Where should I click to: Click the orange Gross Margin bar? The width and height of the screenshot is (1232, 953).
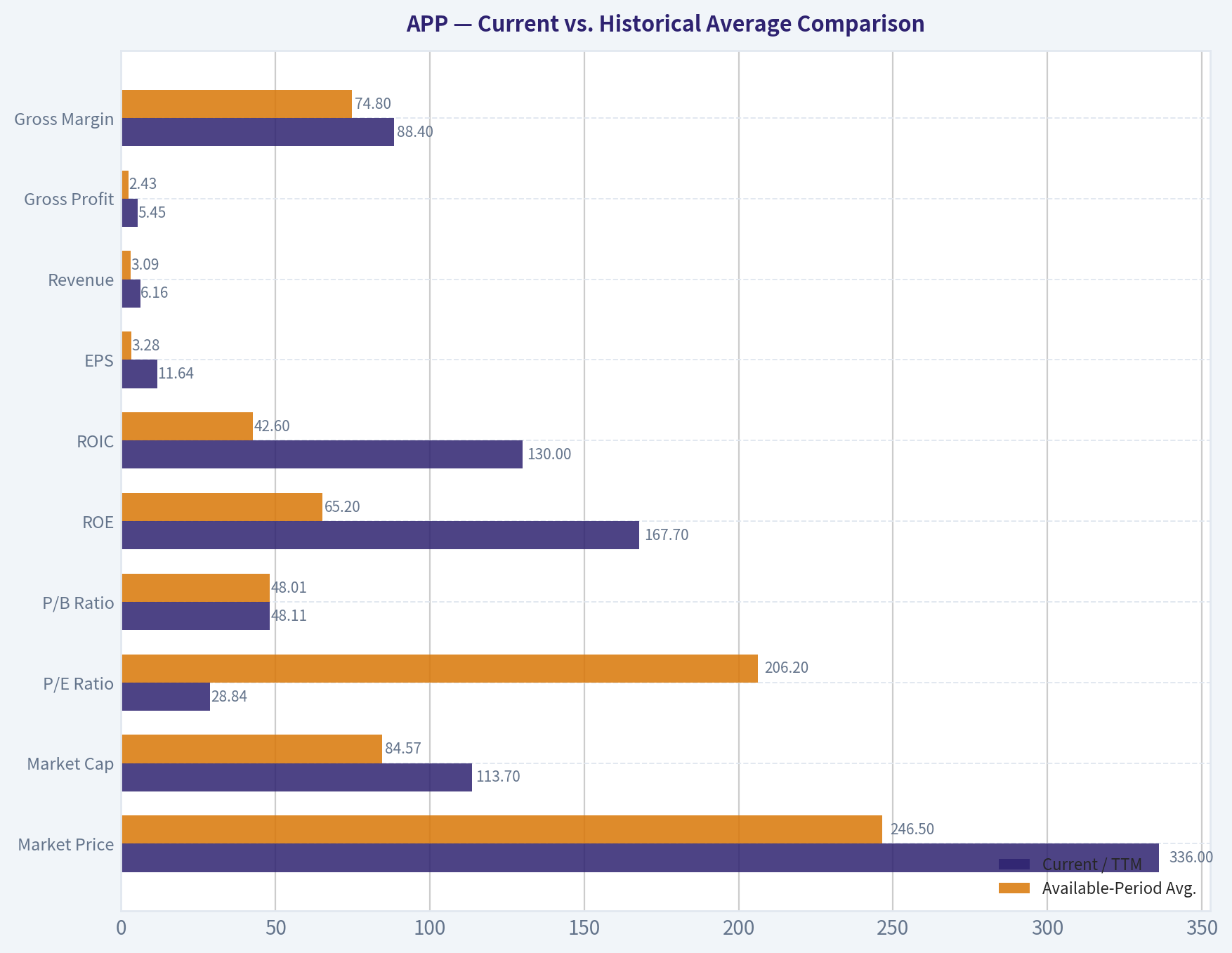coord(237,104)
